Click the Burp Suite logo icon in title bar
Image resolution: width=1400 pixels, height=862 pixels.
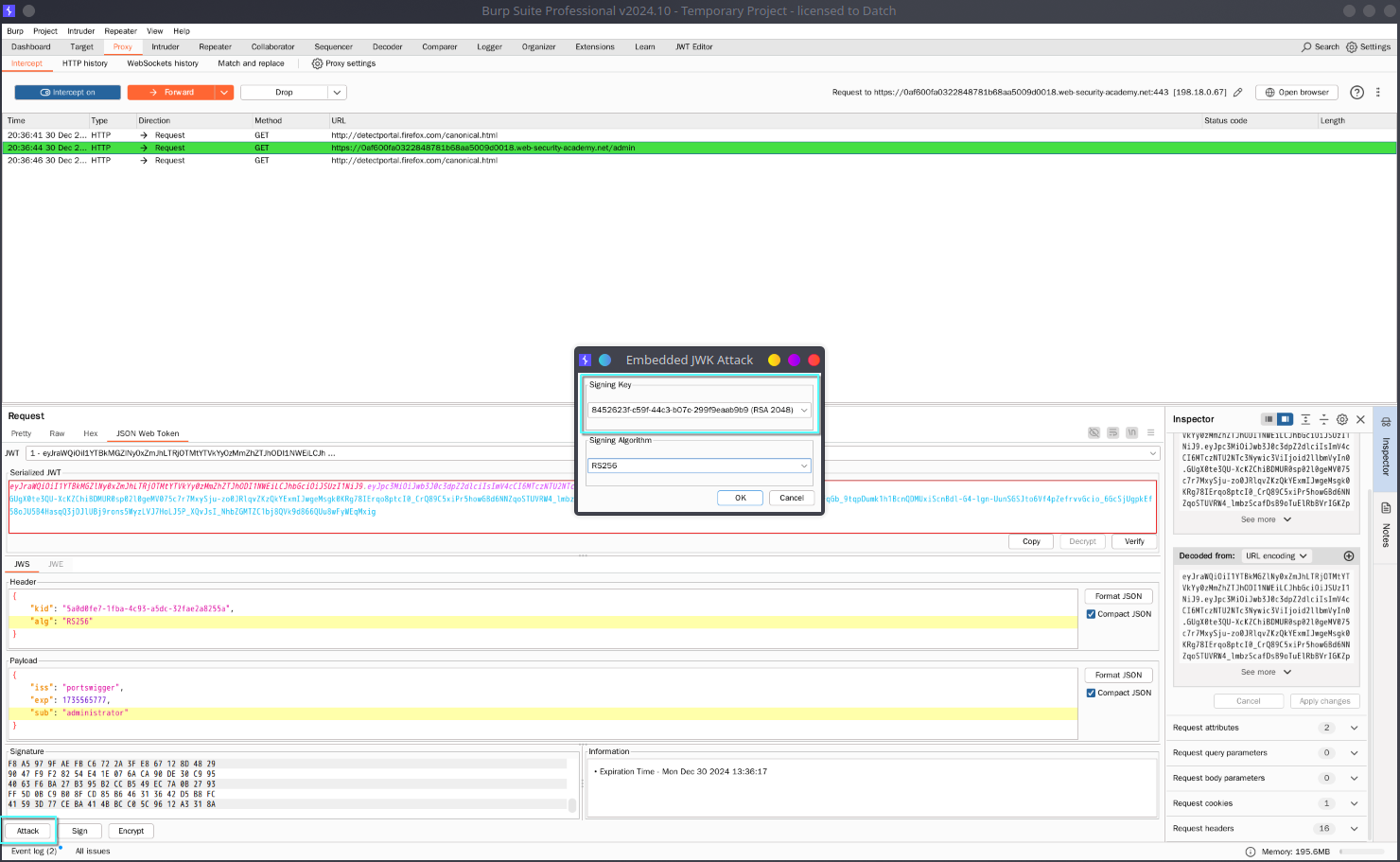click(9, 11)
